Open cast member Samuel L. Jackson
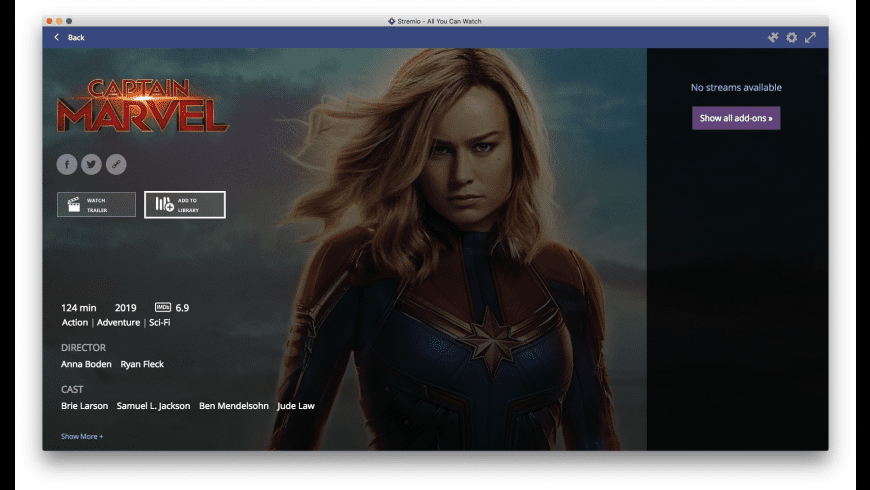The image size is (870, 490). pyautogui.click(x=153, y=406)
